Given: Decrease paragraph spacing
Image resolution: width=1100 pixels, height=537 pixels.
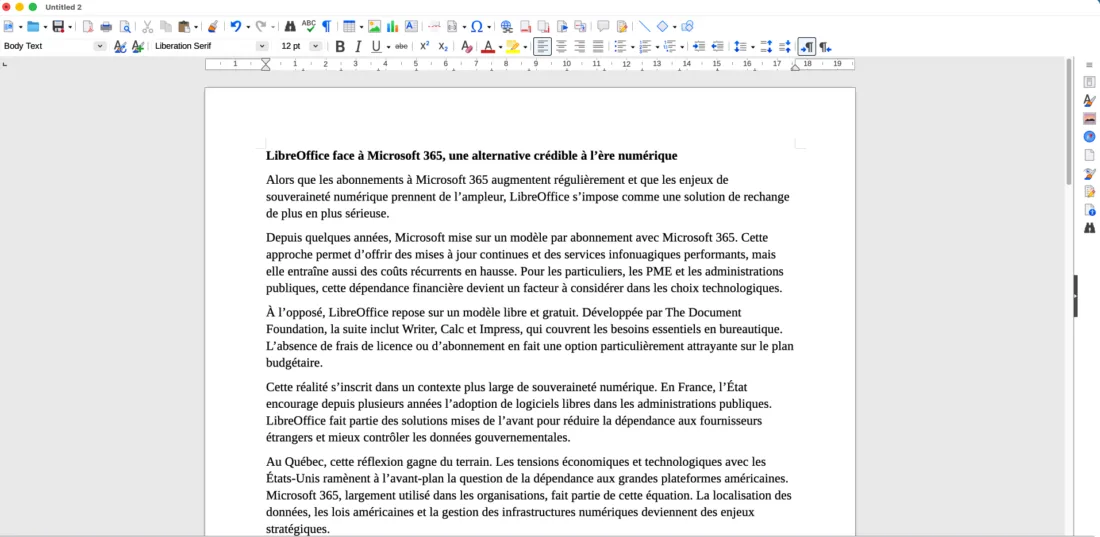Looking at the screenshot, I should tap(784, 46).
